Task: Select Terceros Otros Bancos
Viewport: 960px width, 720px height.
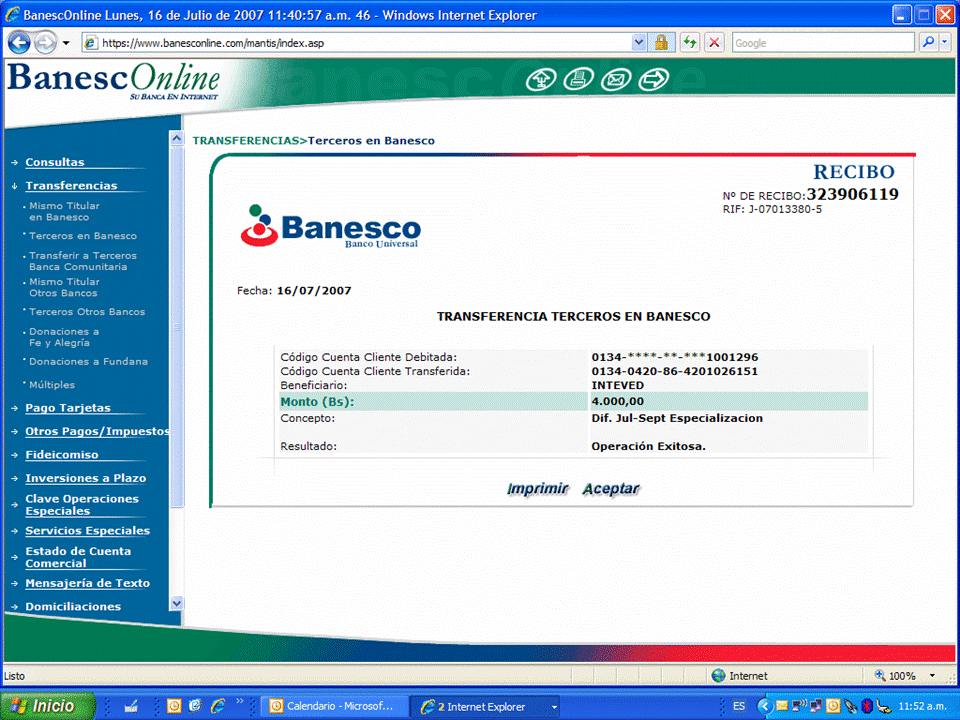Action: [87, 312]
